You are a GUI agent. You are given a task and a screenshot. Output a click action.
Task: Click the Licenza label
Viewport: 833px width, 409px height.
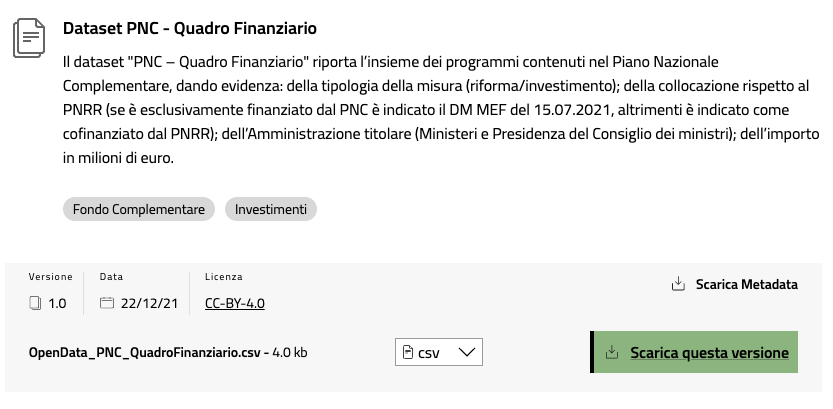coord(224,277)
